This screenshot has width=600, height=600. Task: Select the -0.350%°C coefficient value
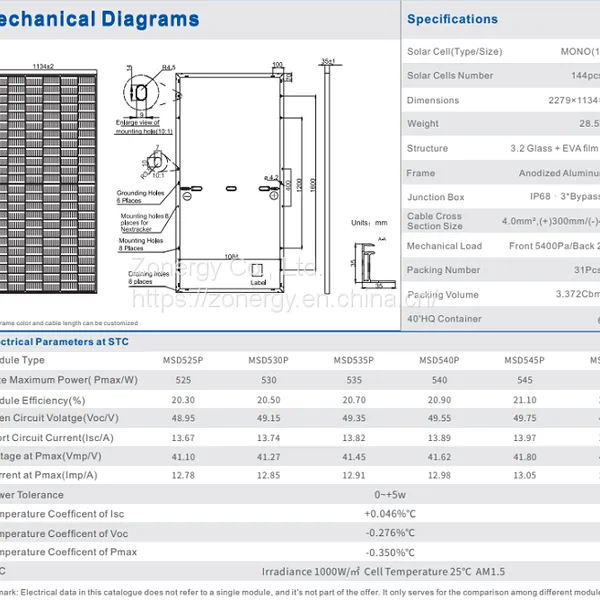pyautogui.click(x=390, y=553)
